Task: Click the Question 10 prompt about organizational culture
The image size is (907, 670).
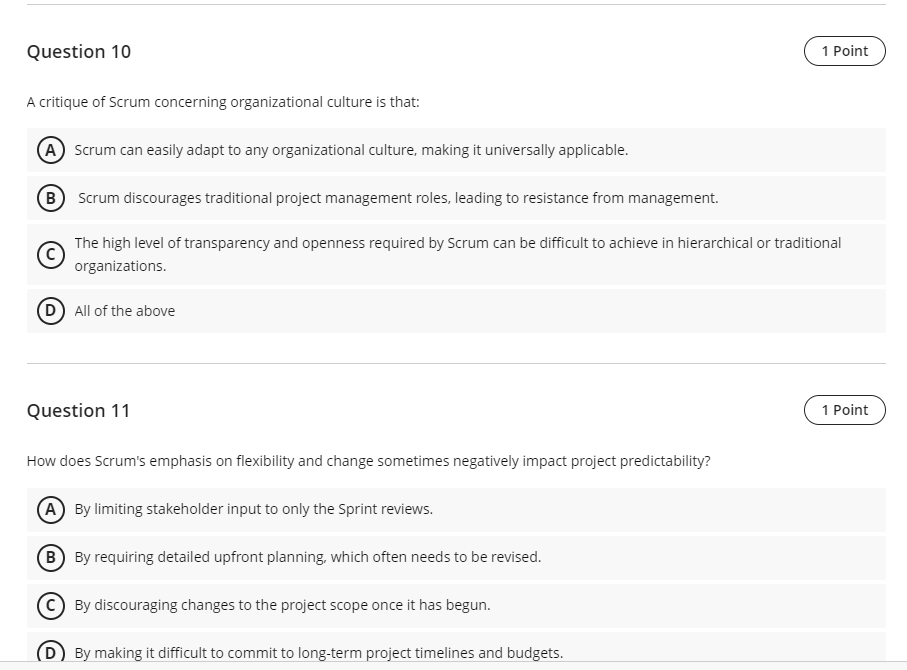Action: click(222, 101)
